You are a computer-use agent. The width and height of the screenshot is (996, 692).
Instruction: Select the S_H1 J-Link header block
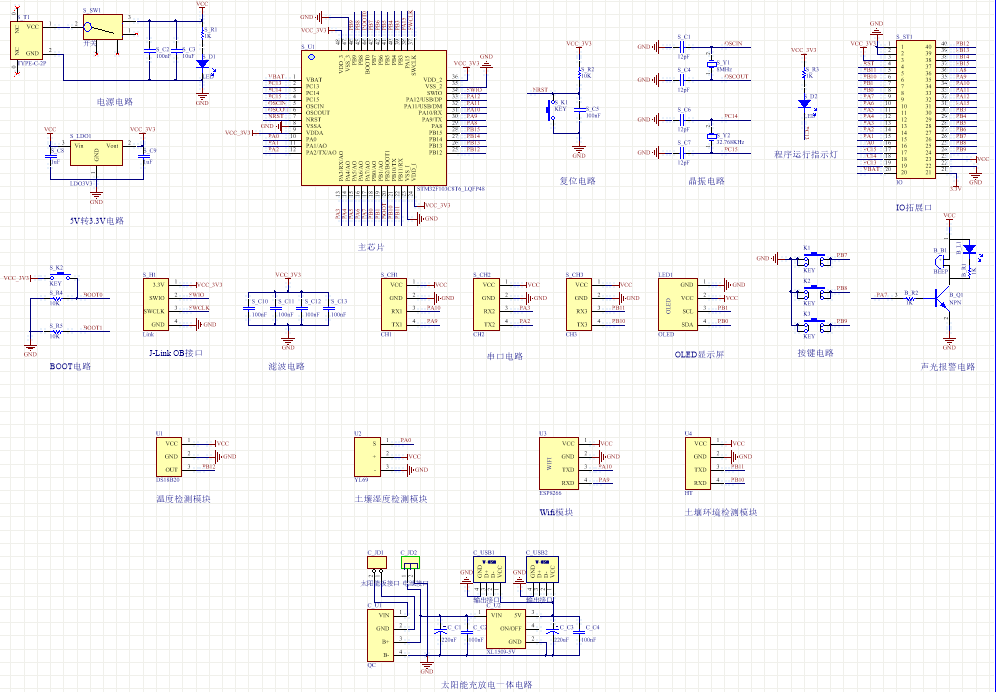(156, 304)
